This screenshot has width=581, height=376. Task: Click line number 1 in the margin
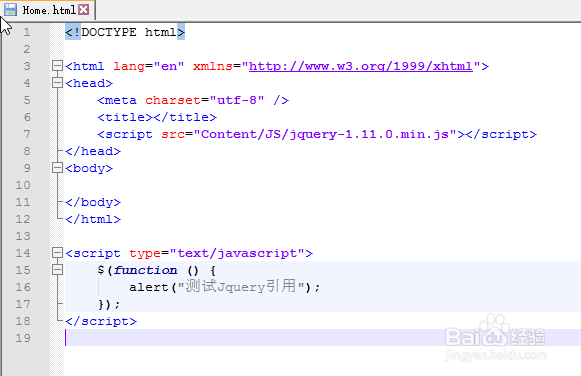tap(27, 32)
